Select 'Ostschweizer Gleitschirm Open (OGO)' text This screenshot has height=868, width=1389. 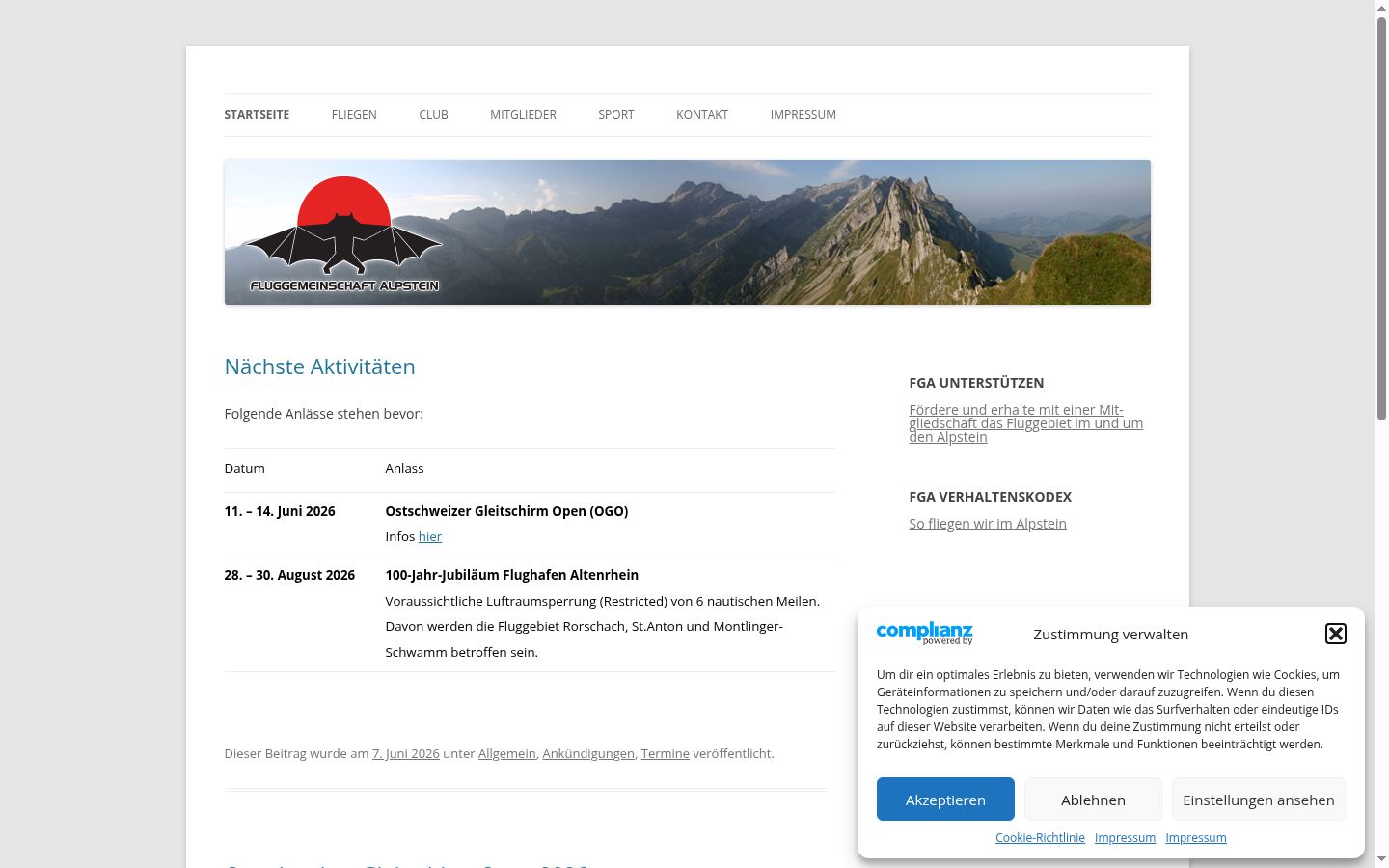click(x=506, y=511)
